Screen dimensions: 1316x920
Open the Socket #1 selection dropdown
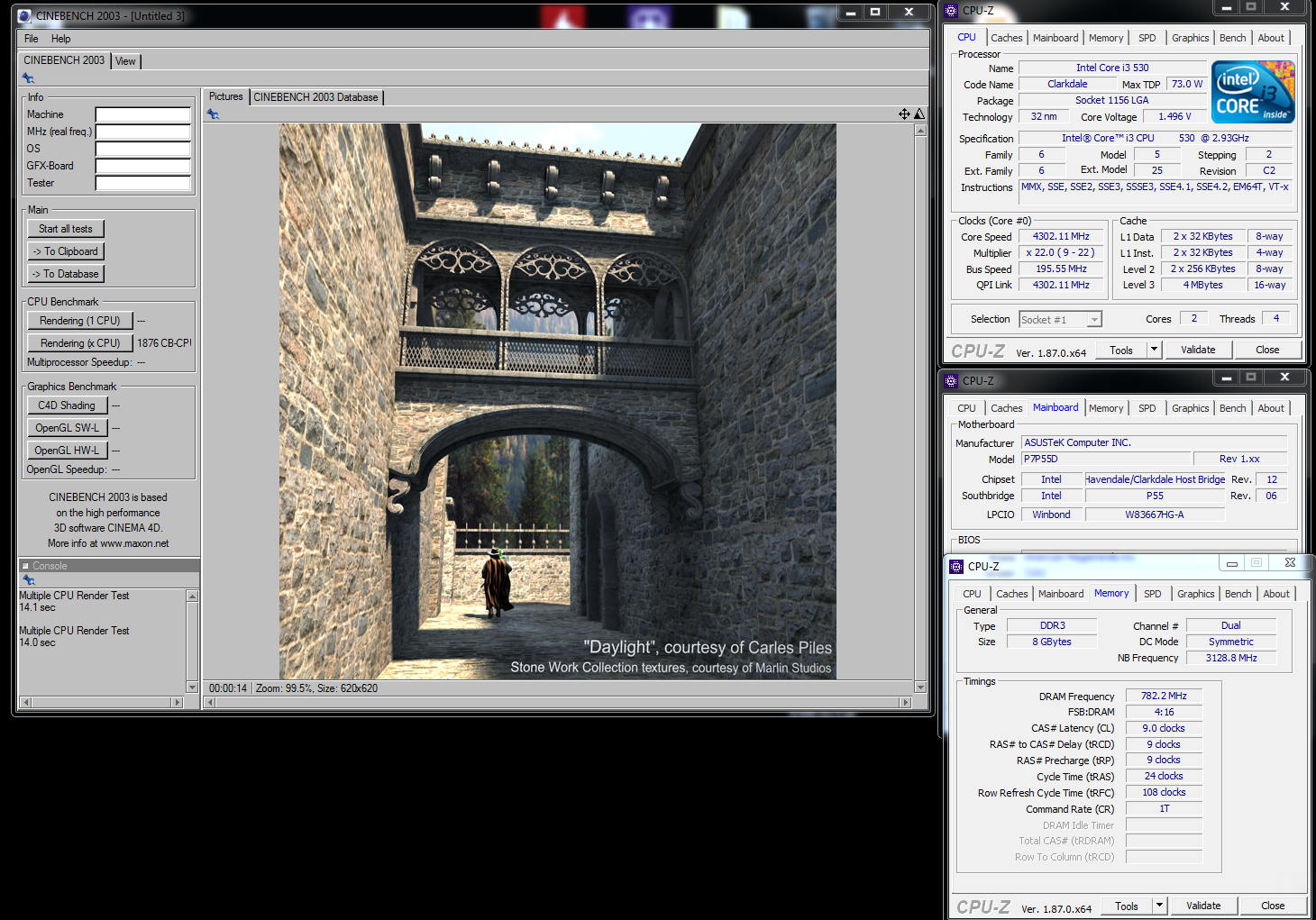pos(1094,320)
